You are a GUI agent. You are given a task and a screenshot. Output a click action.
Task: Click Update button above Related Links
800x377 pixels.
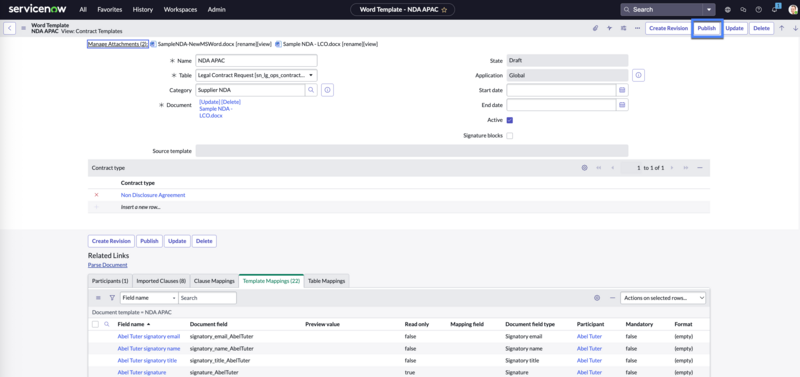[177, 241]
